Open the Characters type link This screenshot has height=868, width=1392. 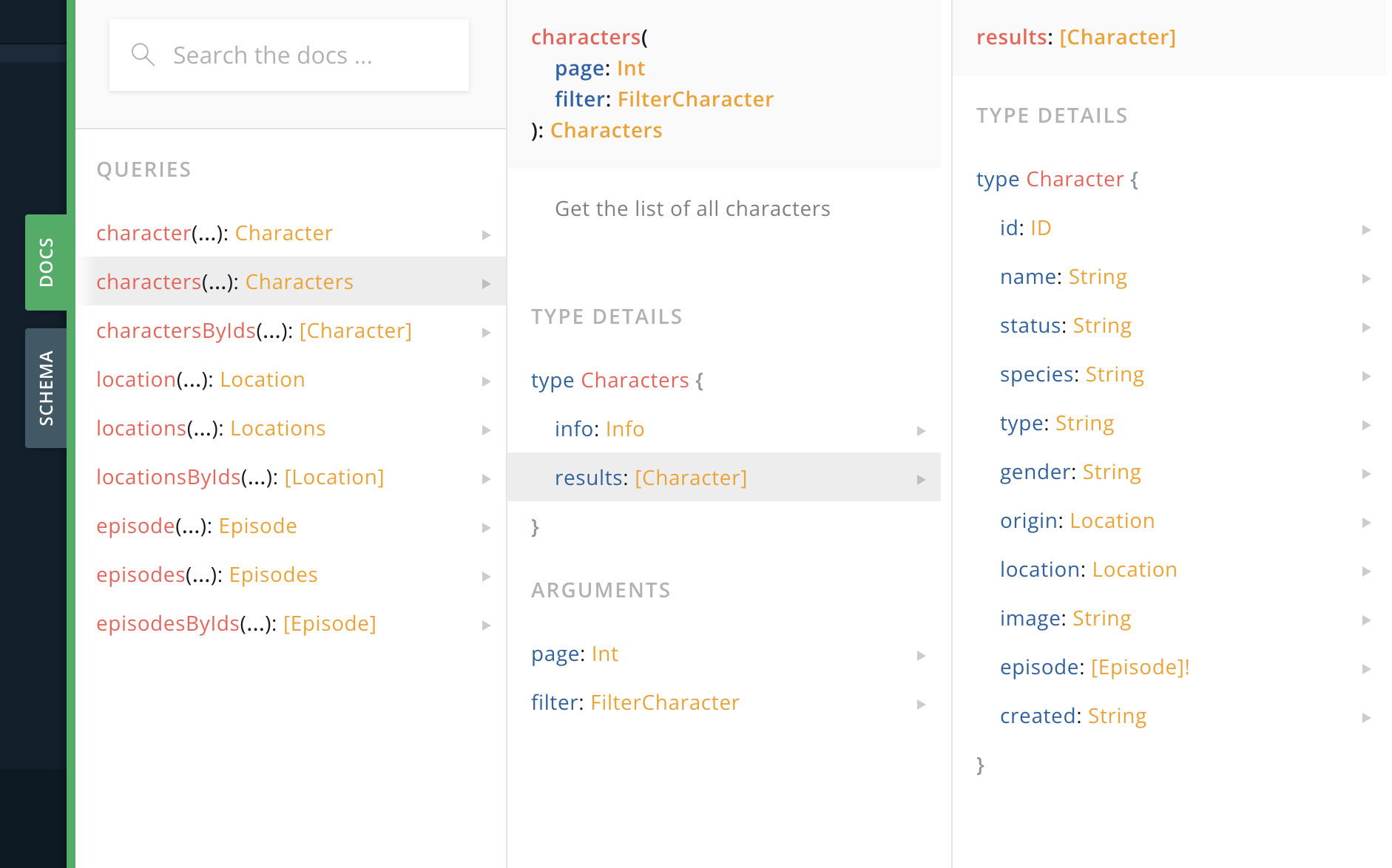[x=607, y=130]
